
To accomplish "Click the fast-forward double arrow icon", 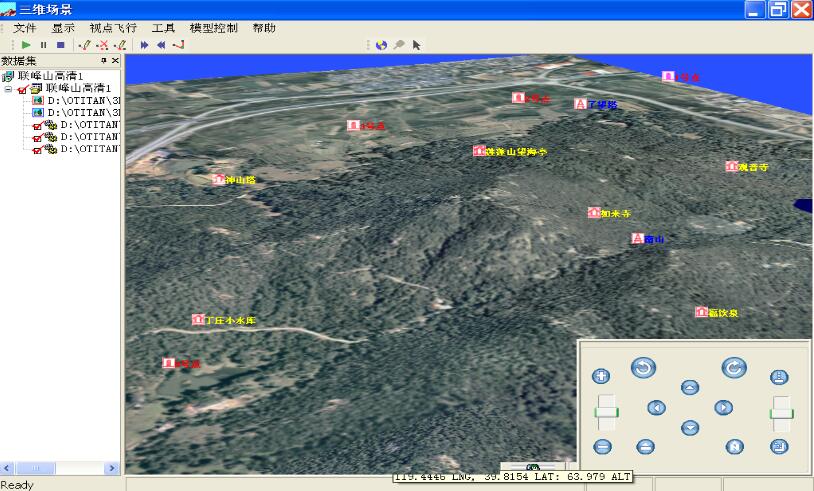I will pyautogui.click(x=145, y=45).
